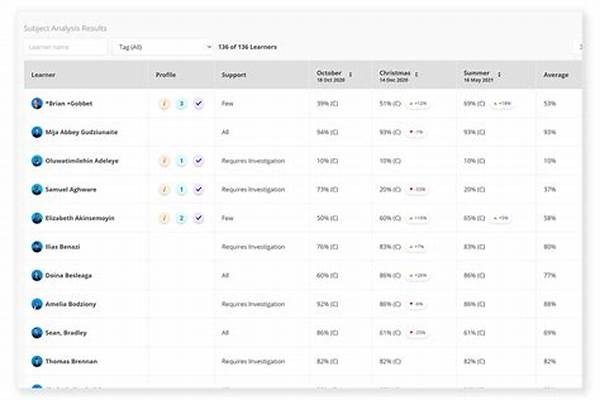600x400 pixels.
Task: Sort by the Christmas column arrow
Action: tap(416, 74)
